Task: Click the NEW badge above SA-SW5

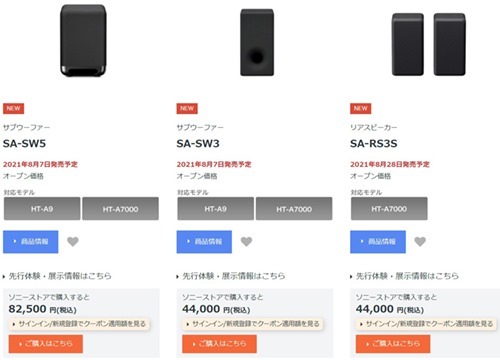Action: [13, 108]
